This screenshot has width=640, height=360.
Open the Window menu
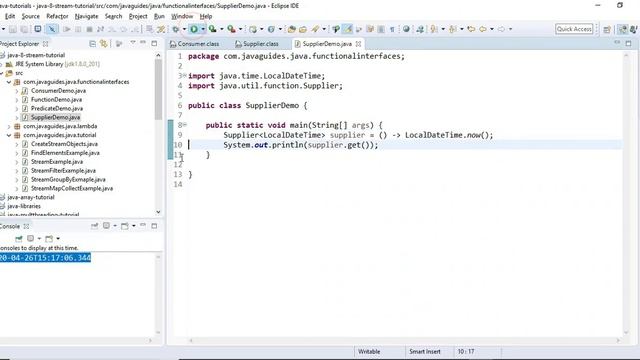[x=182, y=16]
